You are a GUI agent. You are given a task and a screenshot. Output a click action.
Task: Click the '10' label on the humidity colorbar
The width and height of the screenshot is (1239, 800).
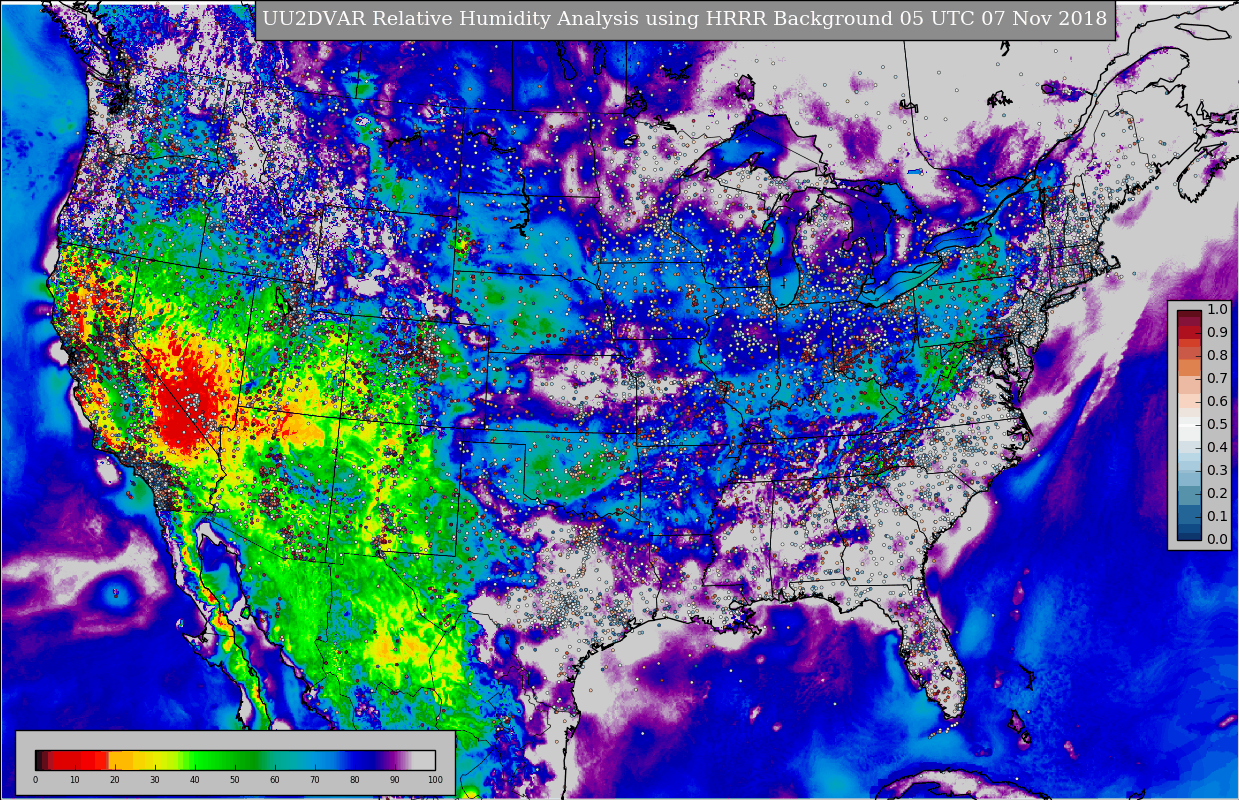75,780
